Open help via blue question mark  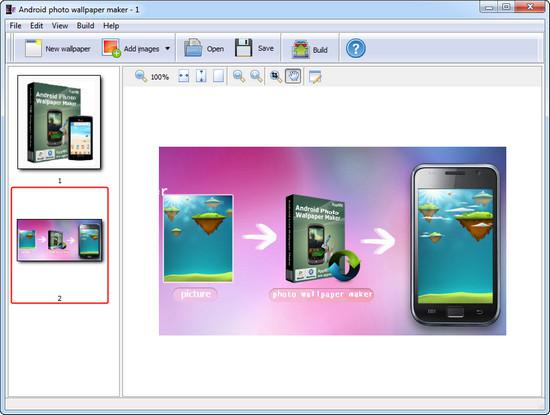[356, 48]
